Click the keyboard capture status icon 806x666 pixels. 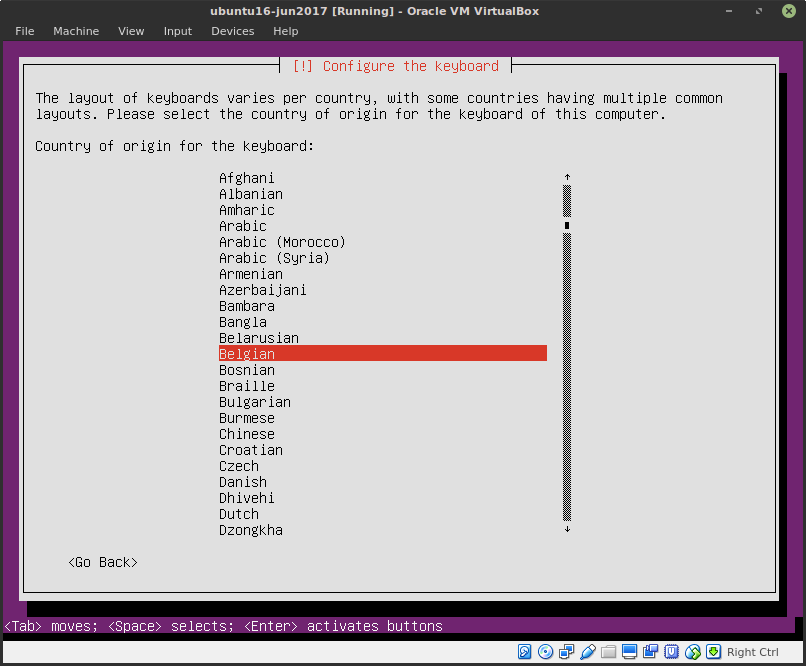tap(711, 651)
